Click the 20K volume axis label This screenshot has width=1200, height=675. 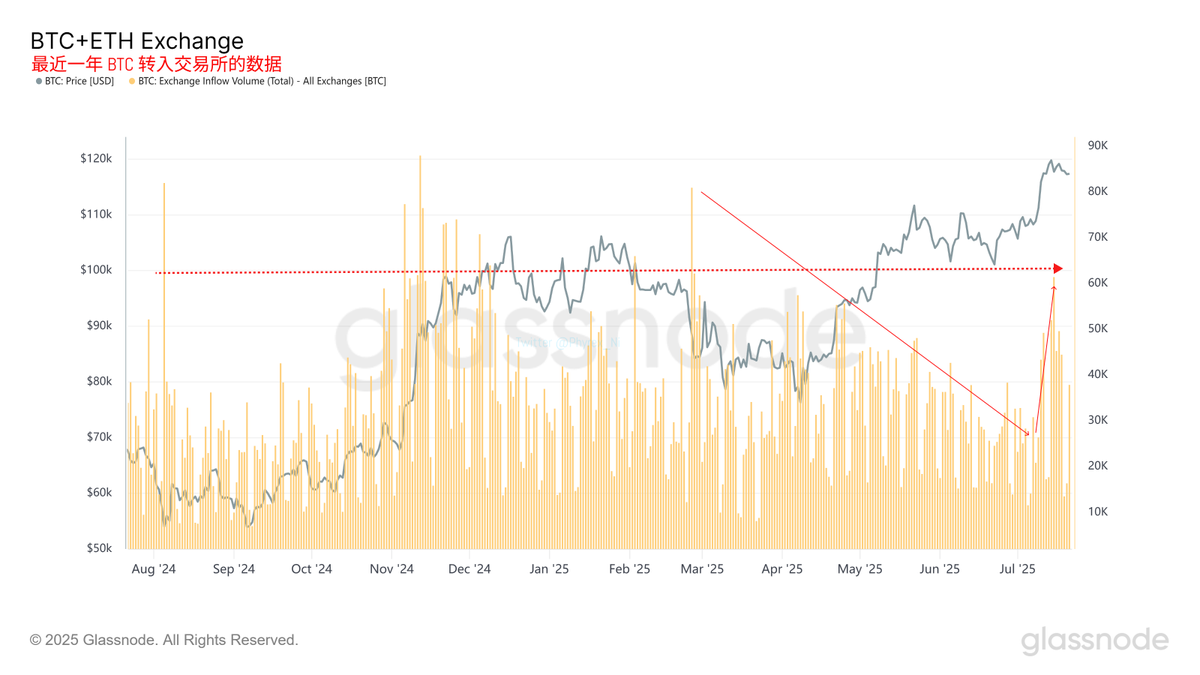[1098, 466]
